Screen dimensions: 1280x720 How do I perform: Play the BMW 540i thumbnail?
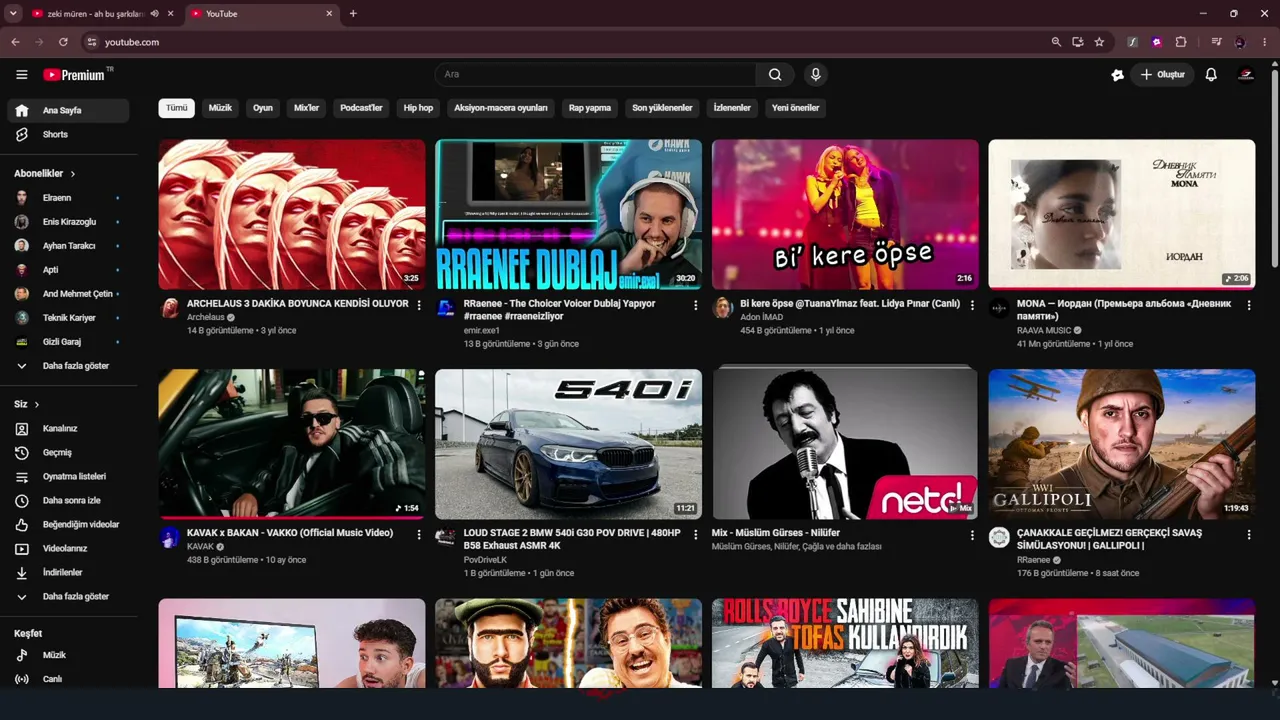click(x=568, y=444)
